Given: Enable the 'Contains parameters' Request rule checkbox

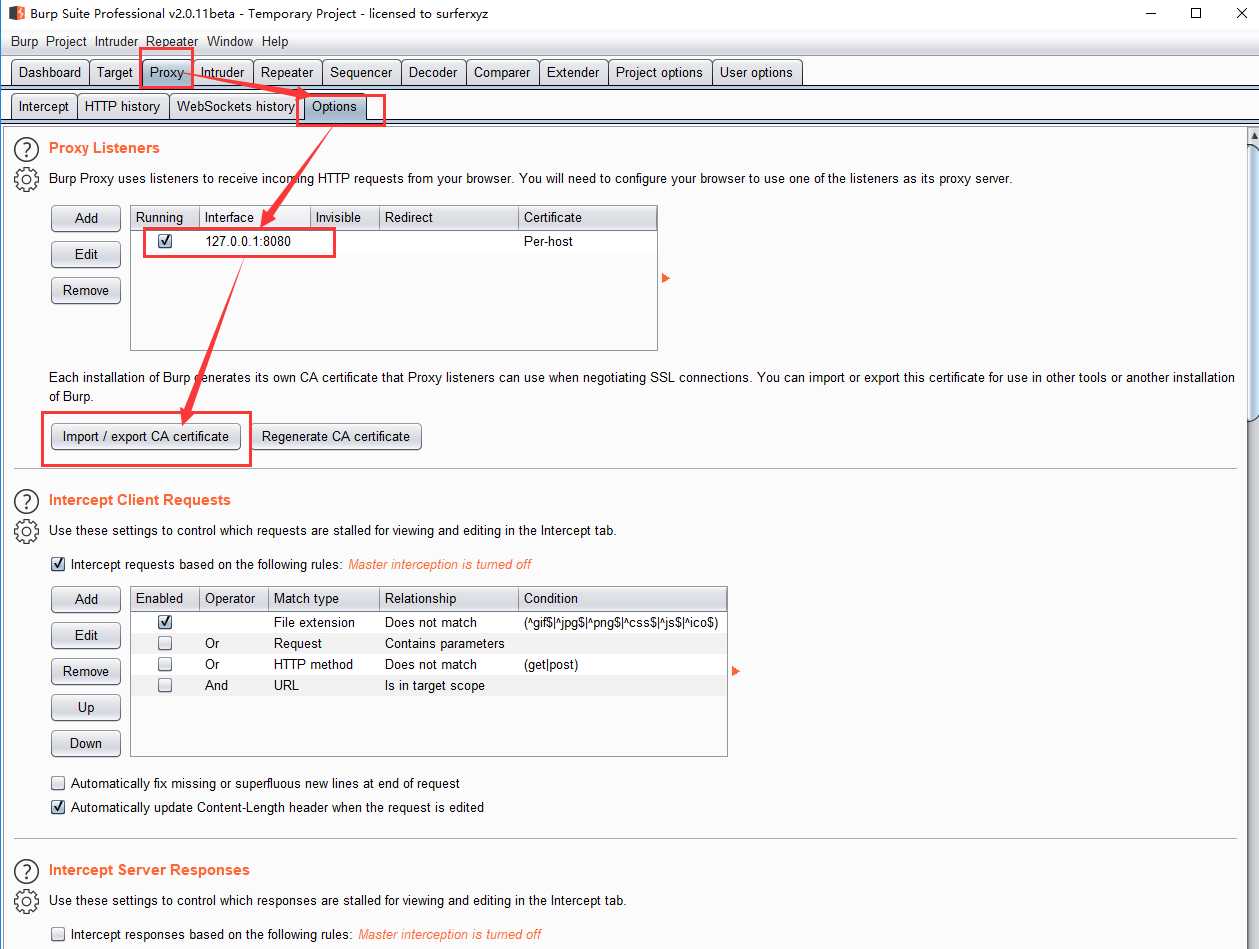Looking at the screenshot, I should [x=165, y=643].
